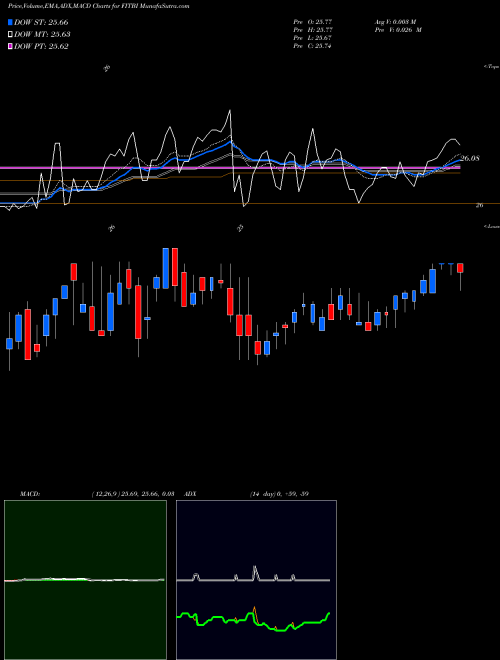Select the 'DOW ST: 25.66' legend label

coord(41,22)
